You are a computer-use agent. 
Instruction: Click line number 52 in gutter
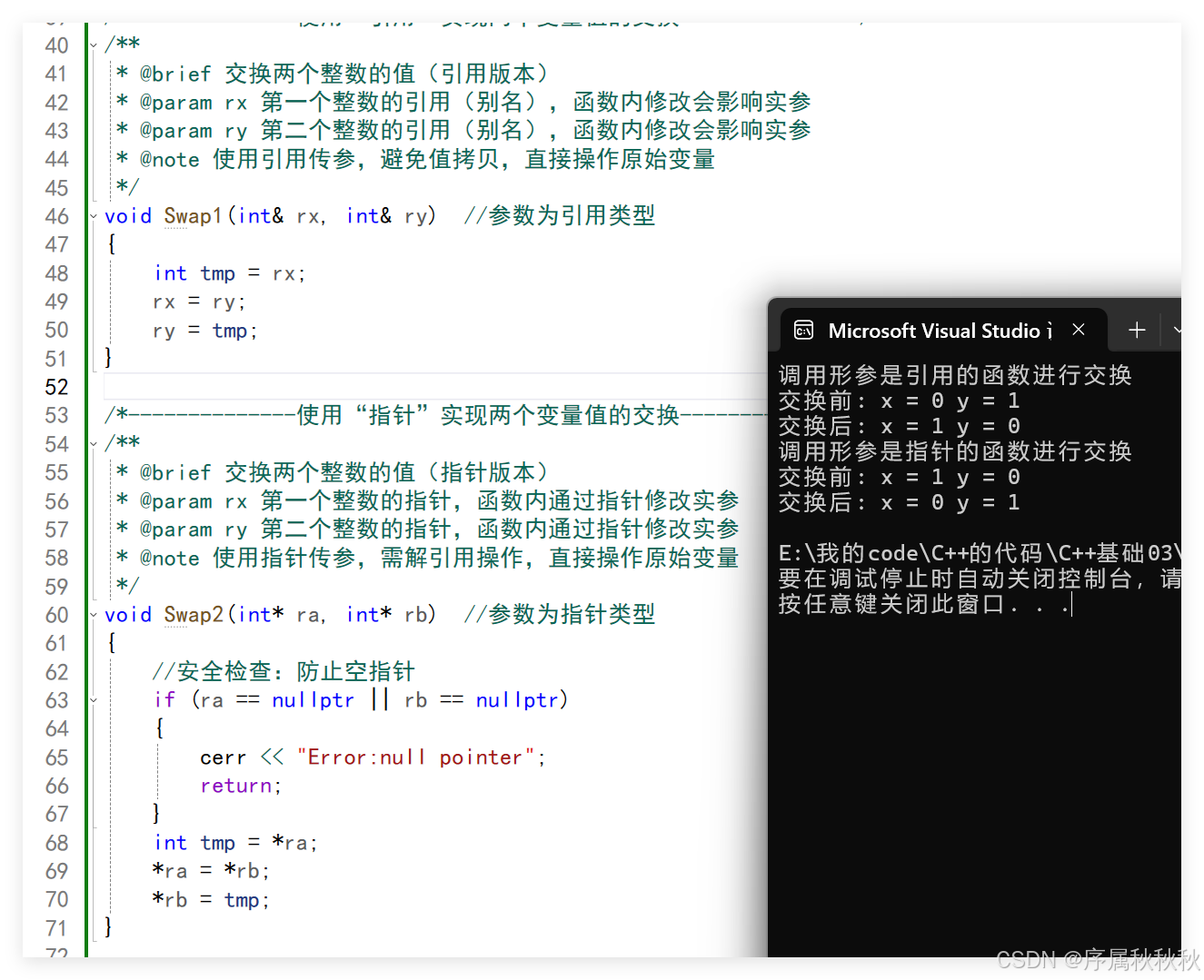click(56, 388)
